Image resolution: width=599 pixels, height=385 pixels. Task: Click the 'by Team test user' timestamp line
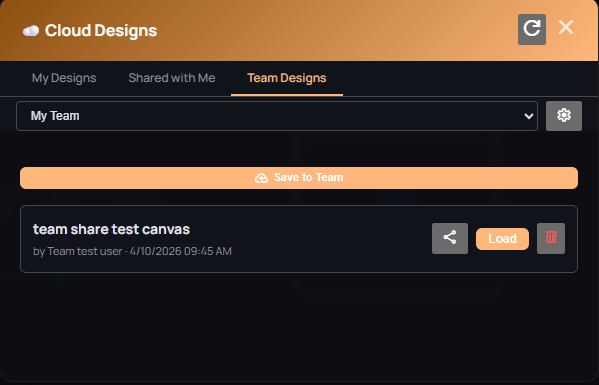pyautogui.click(x=132, y=251)
